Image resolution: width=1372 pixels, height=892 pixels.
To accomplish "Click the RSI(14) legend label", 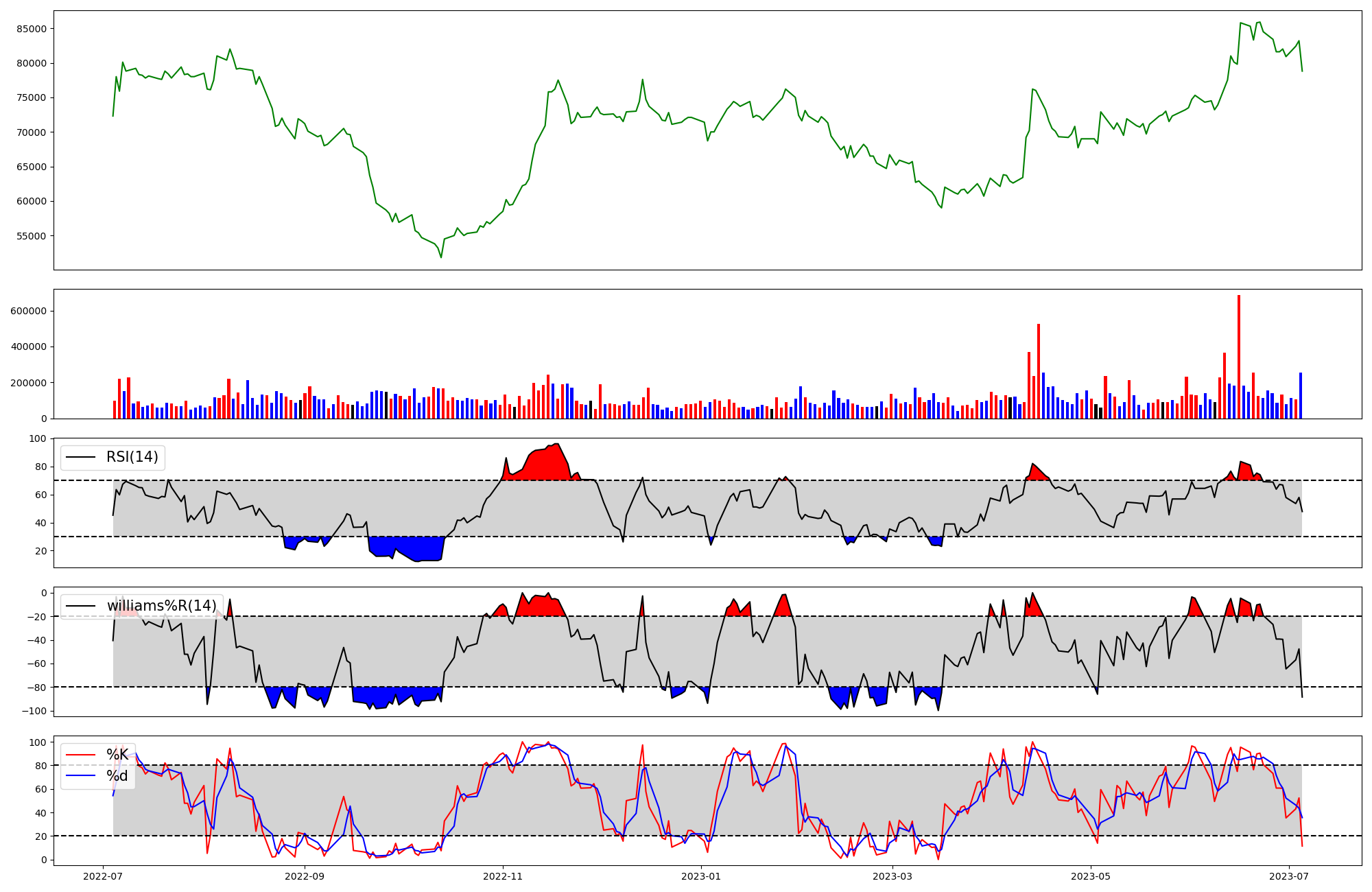I will (x=132, y=457).
